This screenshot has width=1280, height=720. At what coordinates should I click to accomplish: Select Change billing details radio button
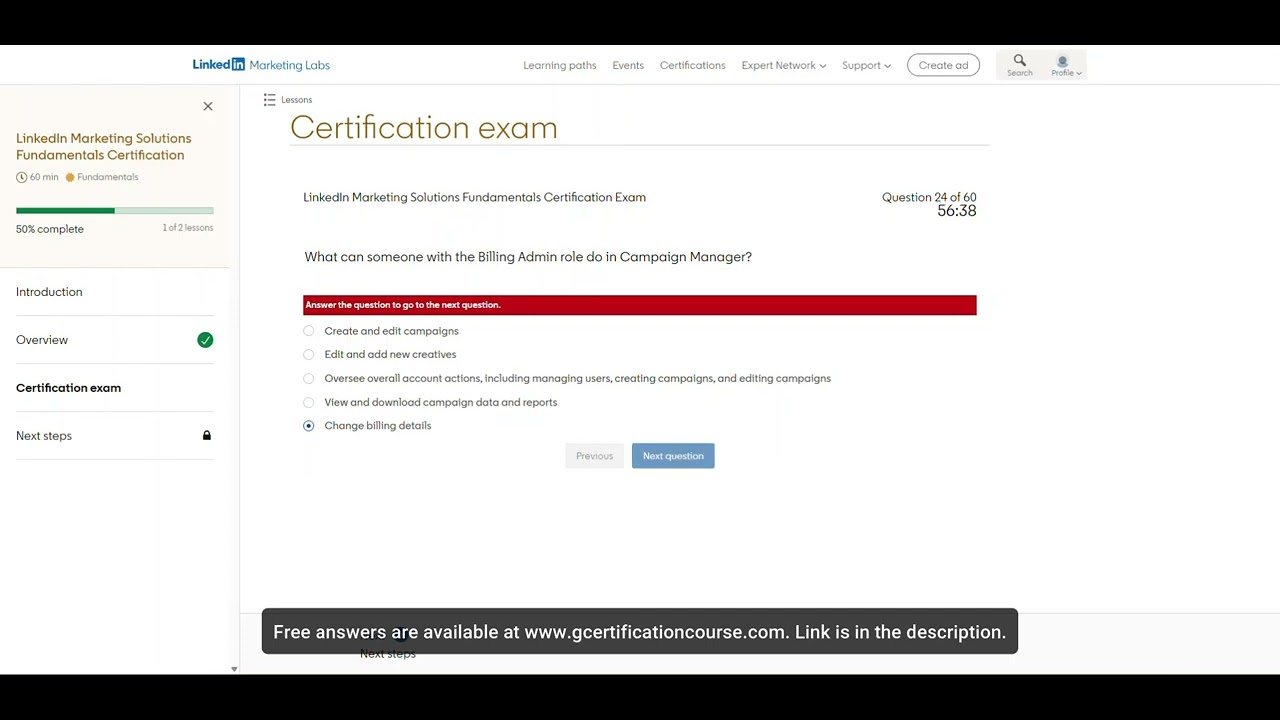pyautogui.click(x=308, y=426)
